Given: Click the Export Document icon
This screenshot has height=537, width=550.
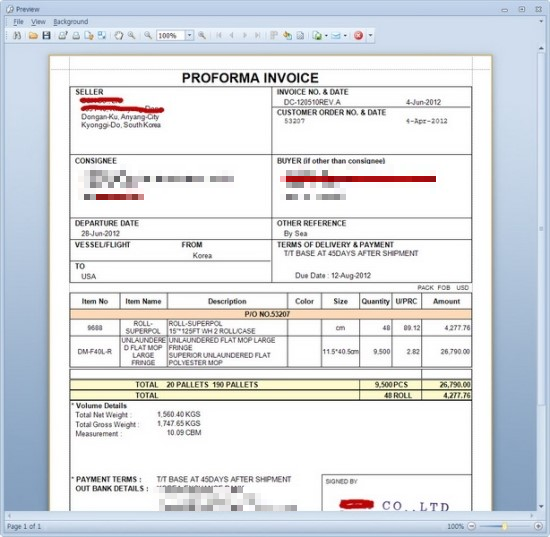Looking at the screenshot, I should click(x=317, y=35).
